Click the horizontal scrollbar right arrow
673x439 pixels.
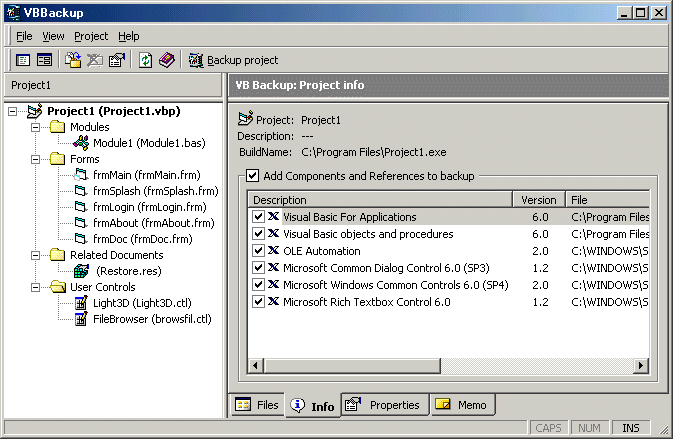(x=641, y=366)
